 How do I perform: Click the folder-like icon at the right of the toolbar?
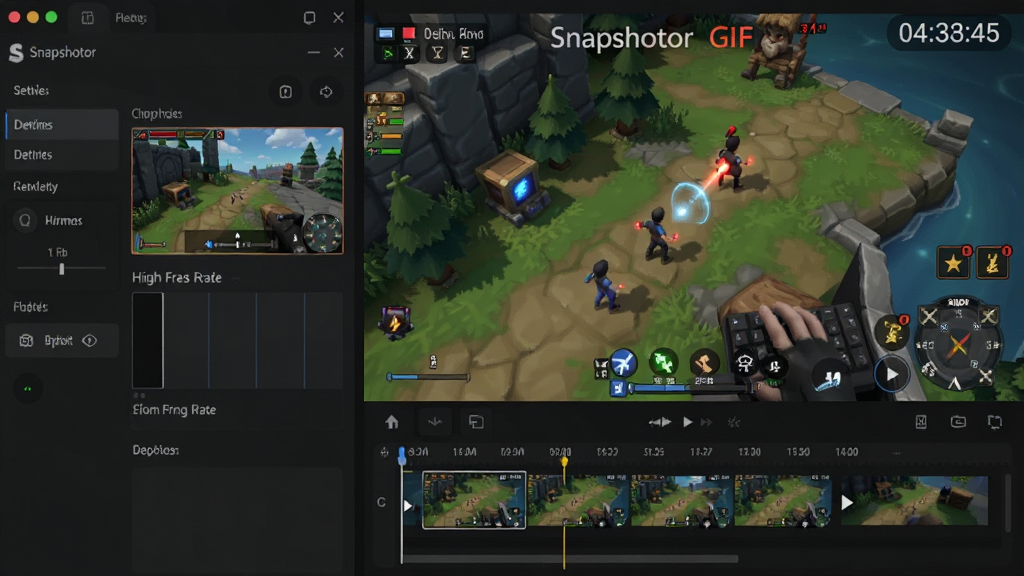958,422
